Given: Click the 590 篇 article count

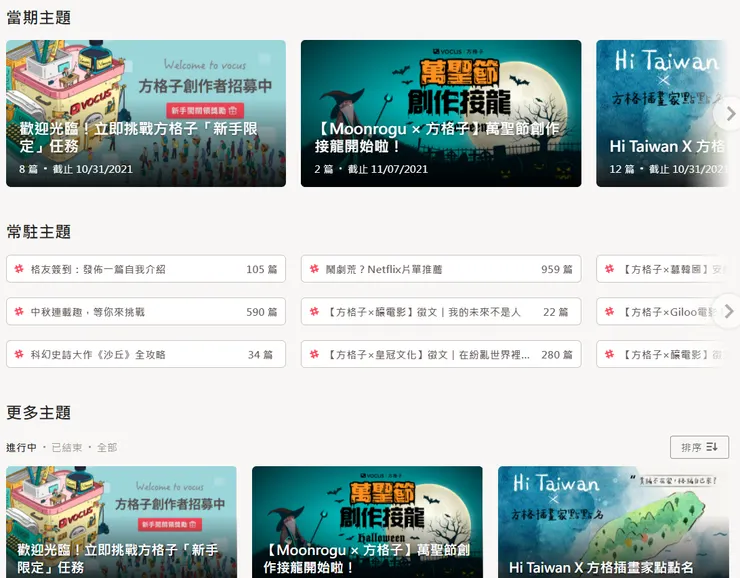Looking at the screenshot, I should pos(261,312).
